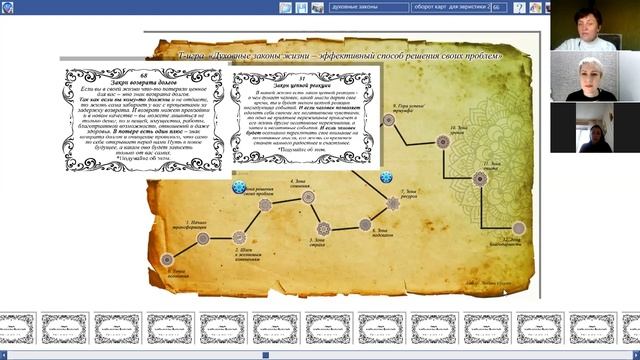
Task: Select the middle participant video with blonde woman
Action: 595,76
